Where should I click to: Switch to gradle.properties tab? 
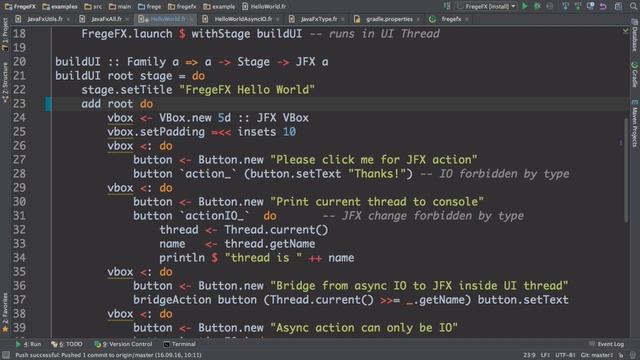[x=386, y=19]
